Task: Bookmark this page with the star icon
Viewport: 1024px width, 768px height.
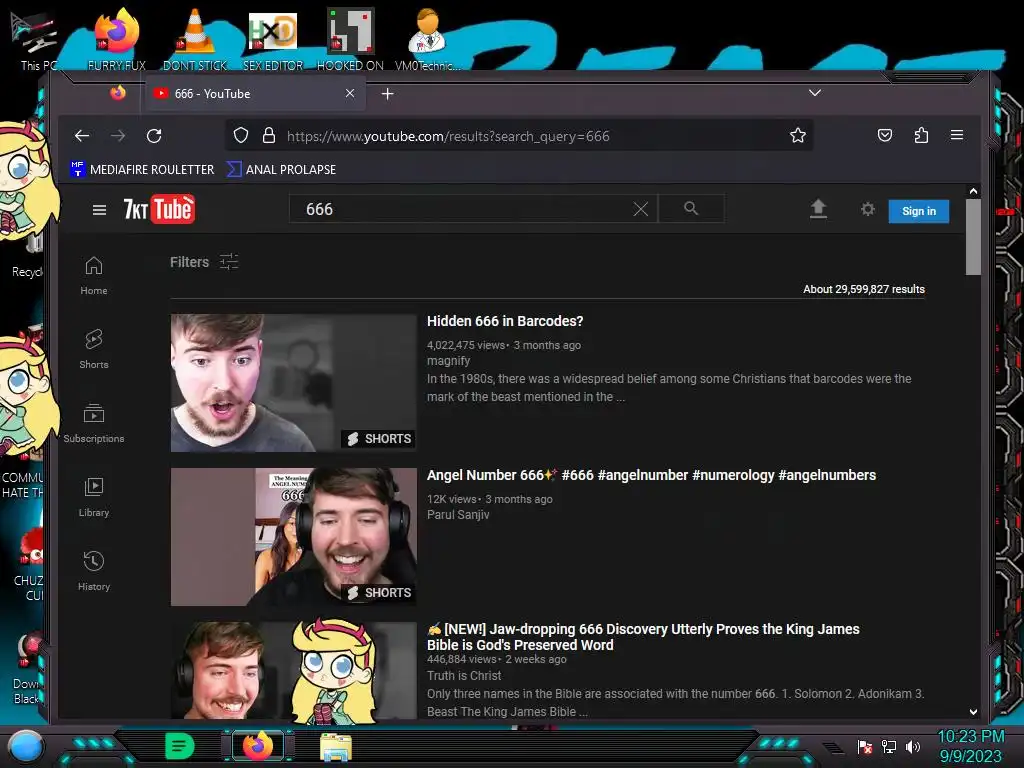Action: pyautogui.click(x=797, y=136)
